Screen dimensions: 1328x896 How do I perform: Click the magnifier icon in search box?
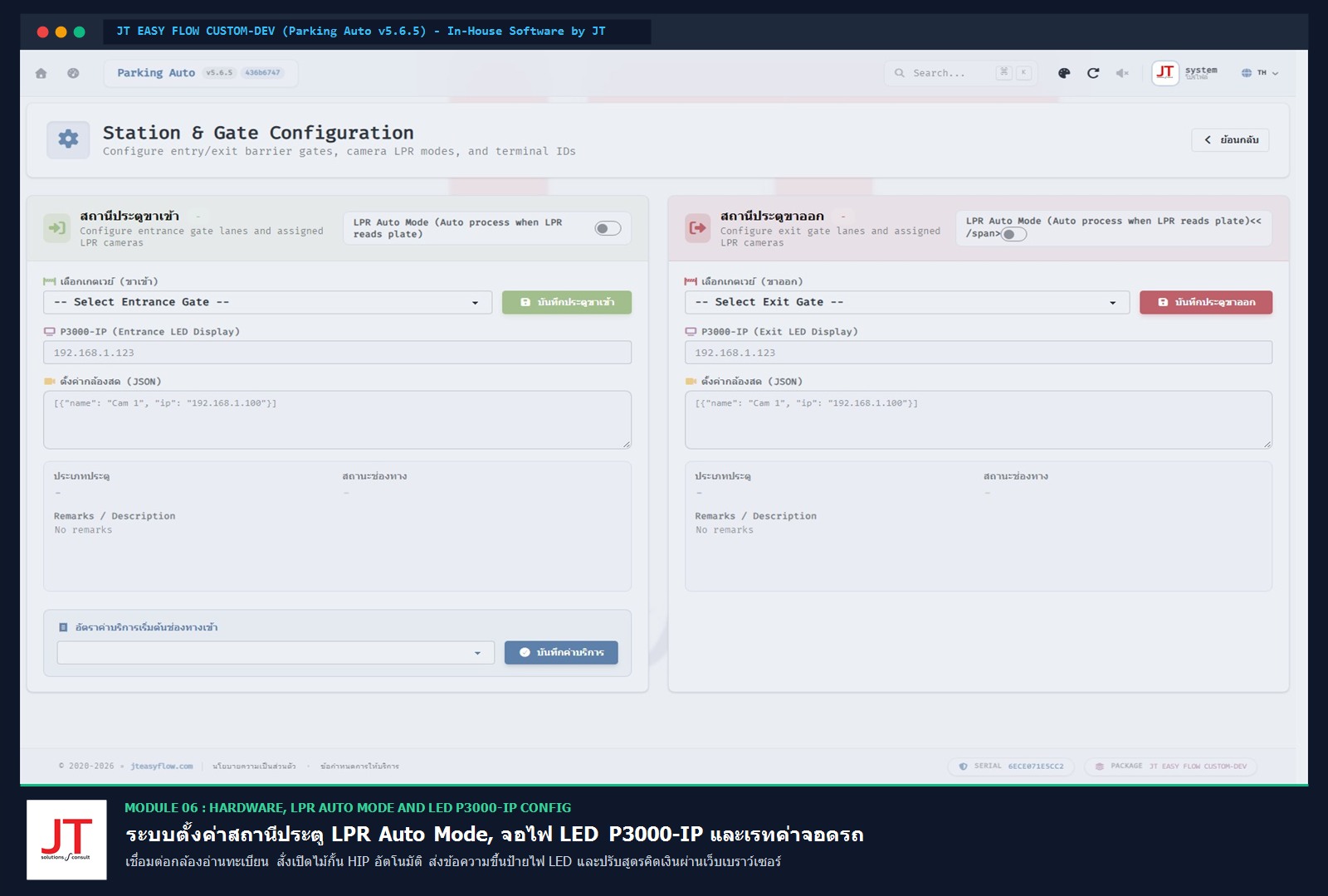click(899, 73)
